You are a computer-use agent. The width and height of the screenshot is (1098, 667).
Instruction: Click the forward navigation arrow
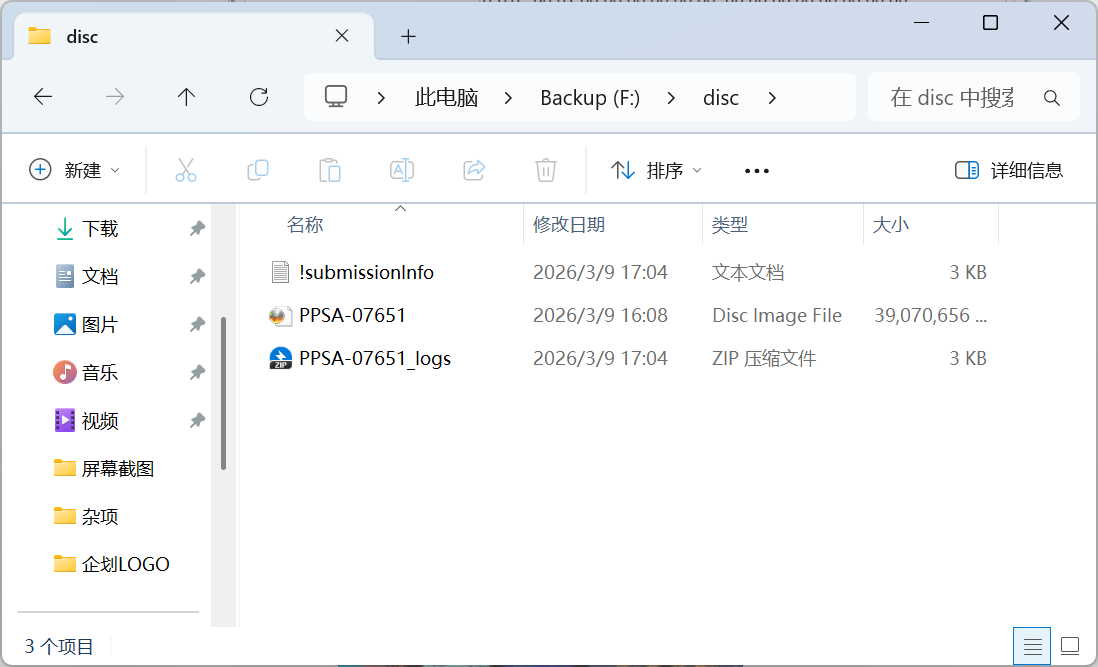[x=115, y=97]
